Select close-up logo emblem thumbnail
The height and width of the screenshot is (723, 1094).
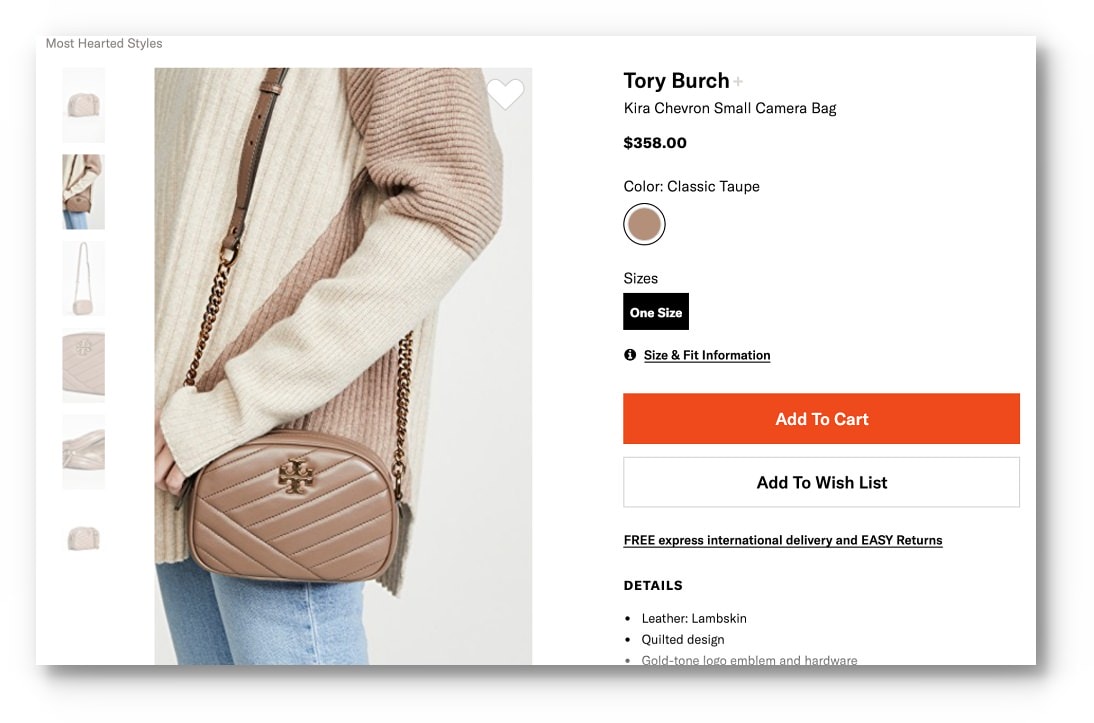click(x=83, y=365)
